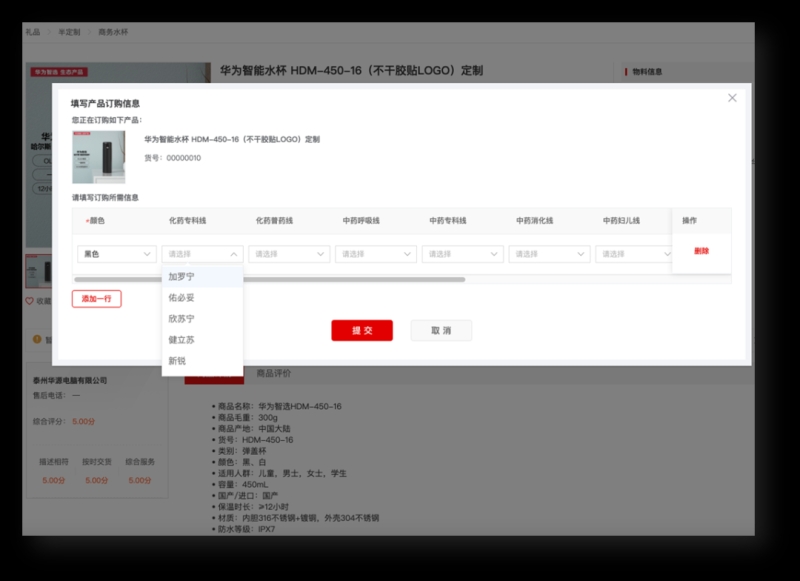Click the table's horizontal scrollbar
Screen dimensions: 800x581
[x=270, y=280]
